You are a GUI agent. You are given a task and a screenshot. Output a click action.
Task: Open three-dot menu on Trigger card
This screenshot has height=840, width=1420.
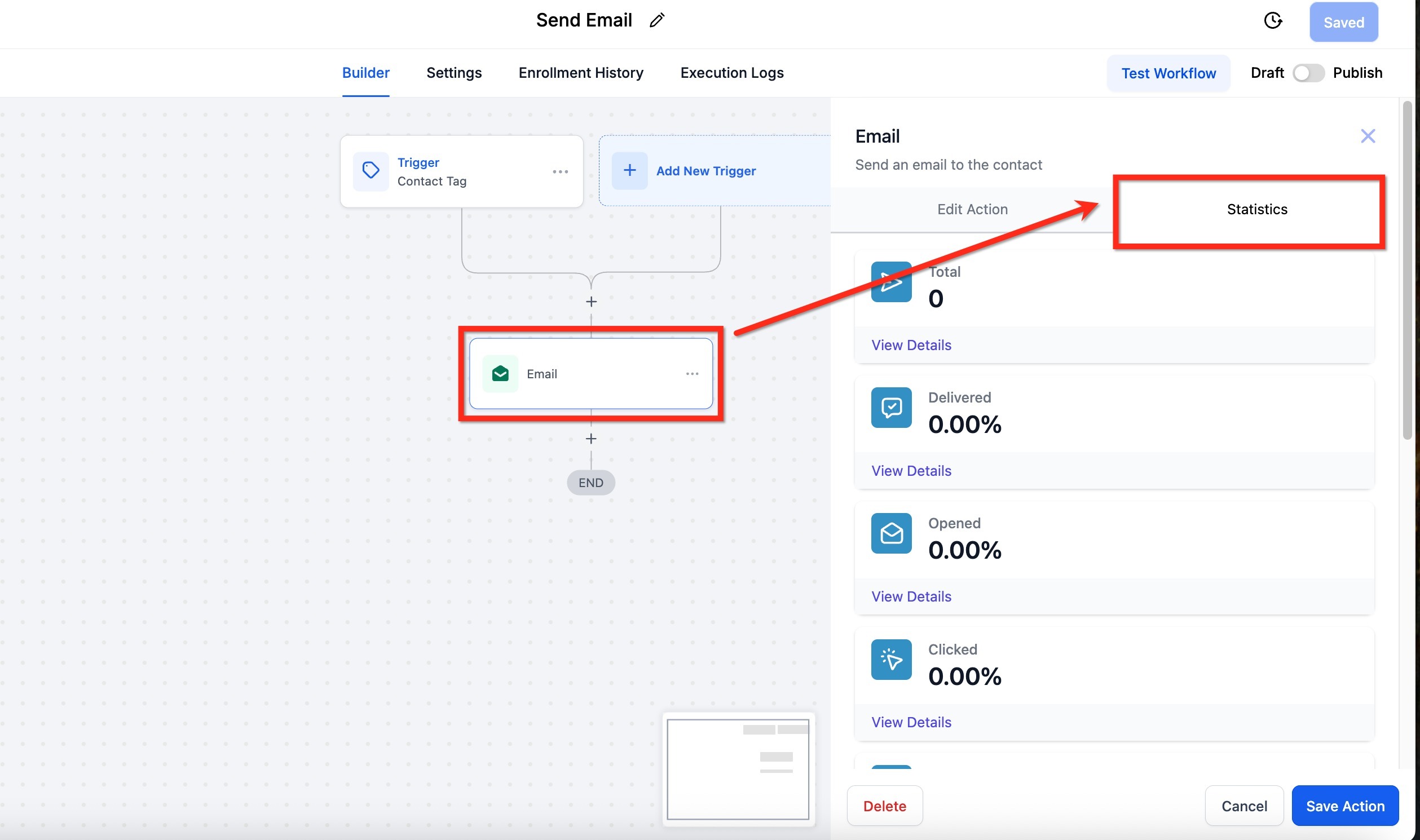click(560, 171)
